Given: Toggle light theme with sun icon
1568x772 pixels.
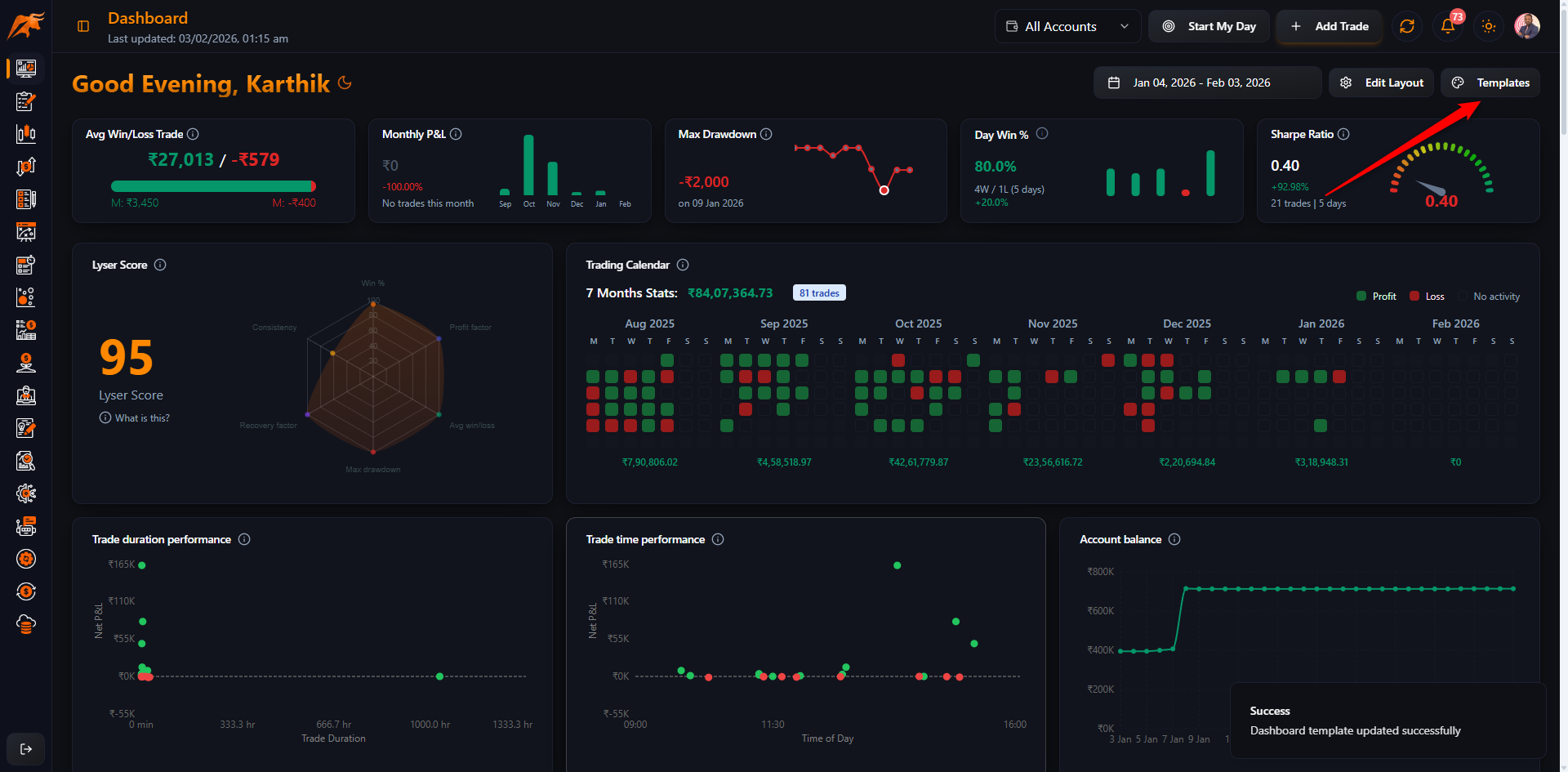Looking at the screenshot, I should coord(1489,26).
